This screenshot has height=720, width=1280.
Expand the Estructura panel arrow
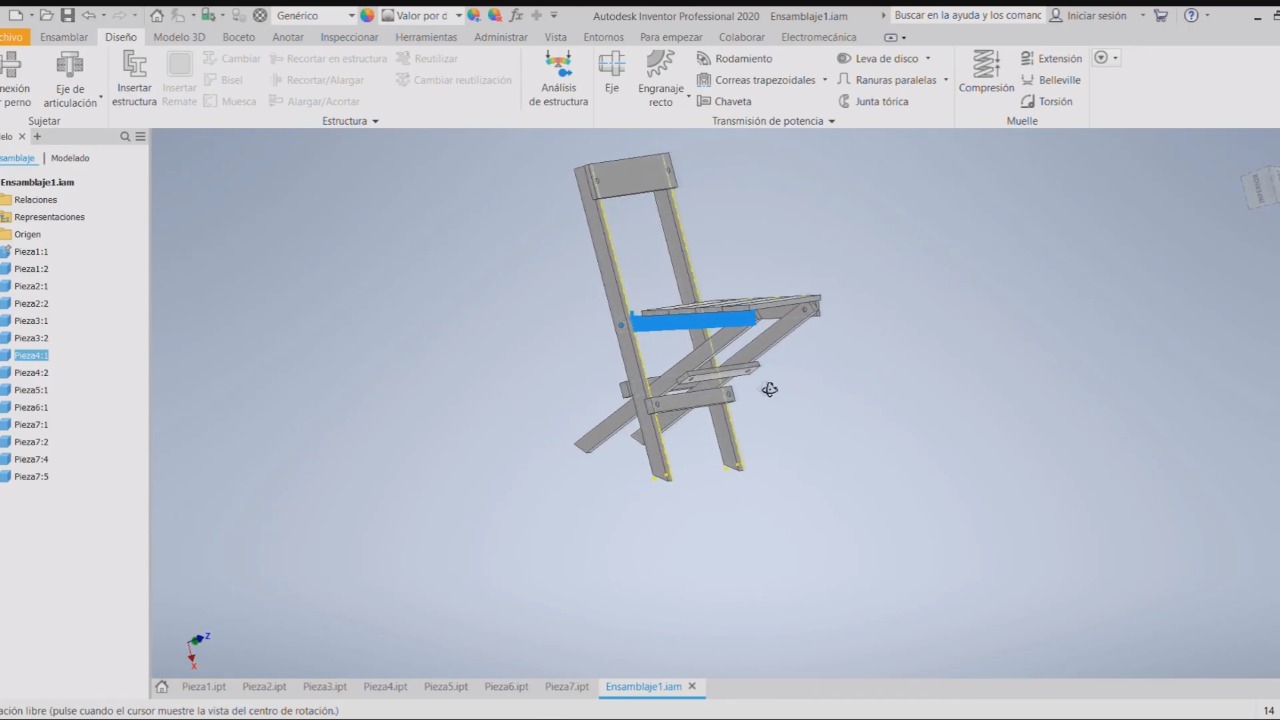tap(375, 121)
